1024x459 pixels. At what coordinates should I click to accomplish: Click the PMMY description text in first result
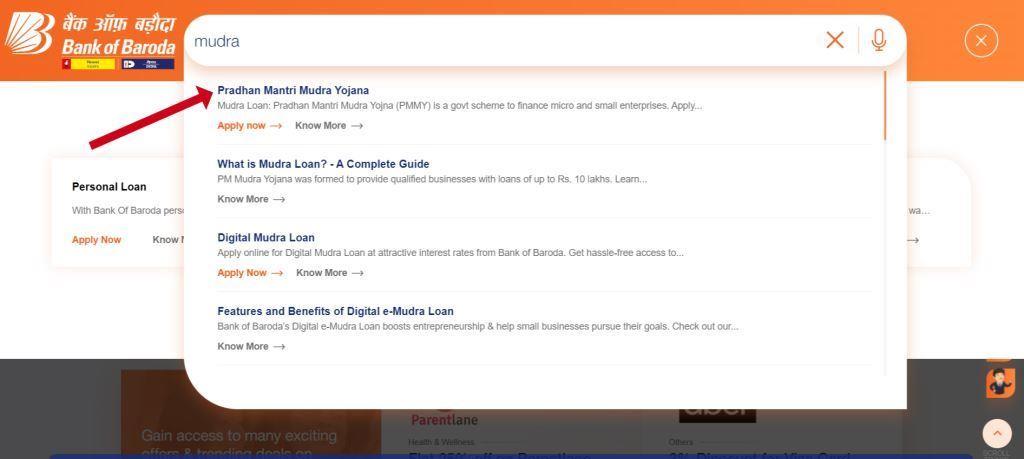460,106
